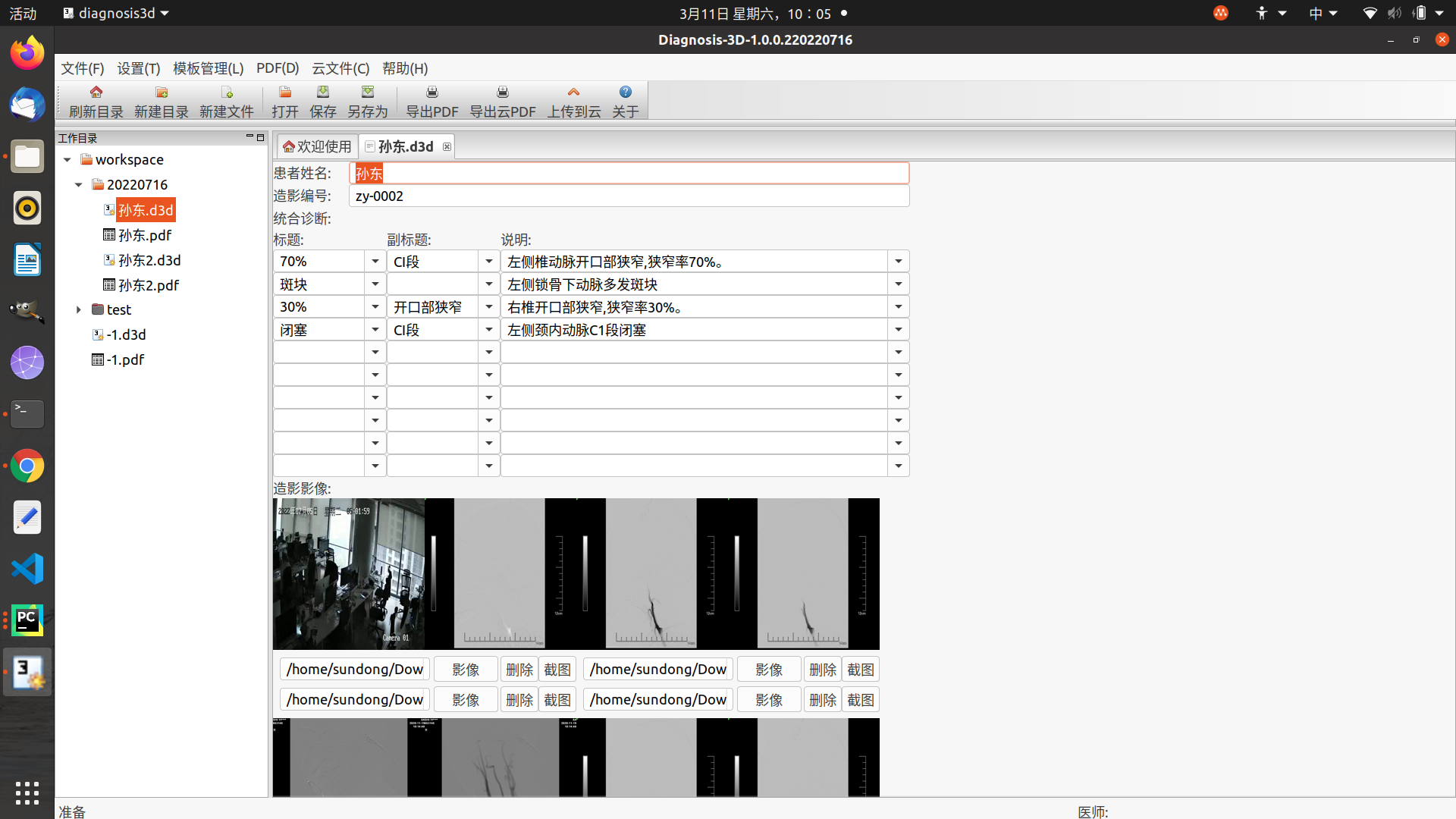Close the 孙东.d3d tab
Viewport: 1456px width, 819px height.
tap(447, 147)
